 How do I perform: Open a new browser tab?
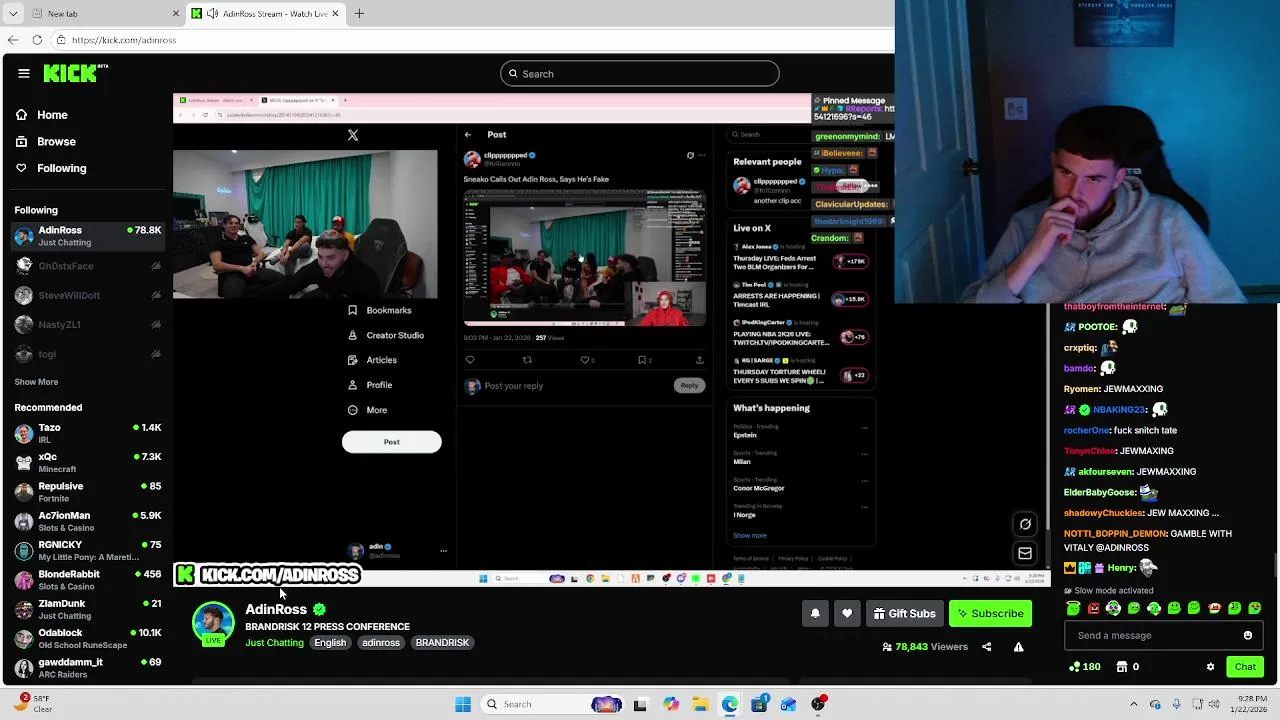[359, 14]
